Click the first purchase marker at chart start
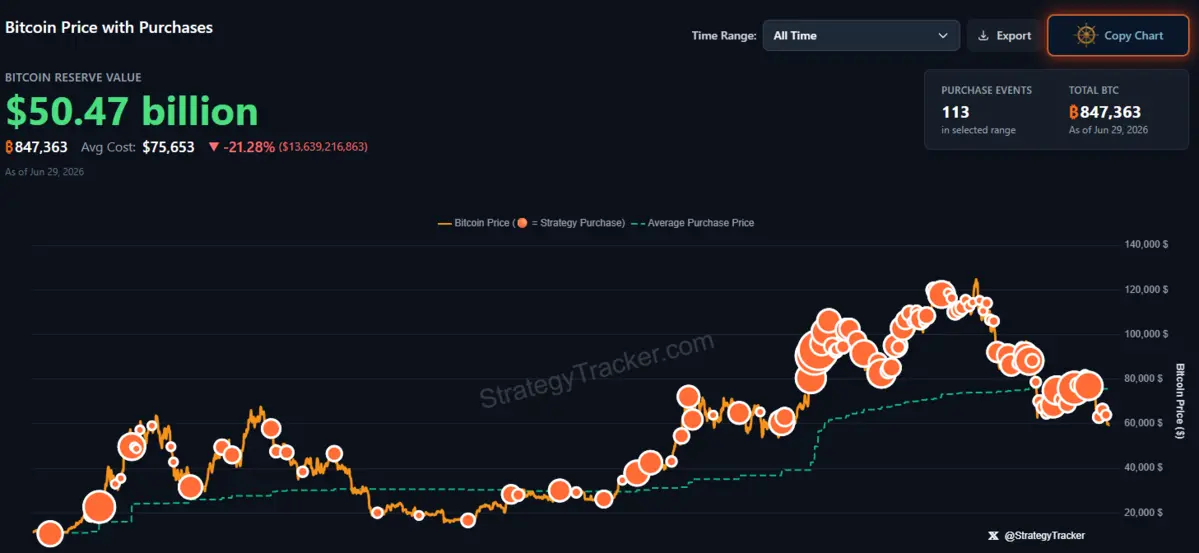 pyautogui.click(x=50, y=534)
